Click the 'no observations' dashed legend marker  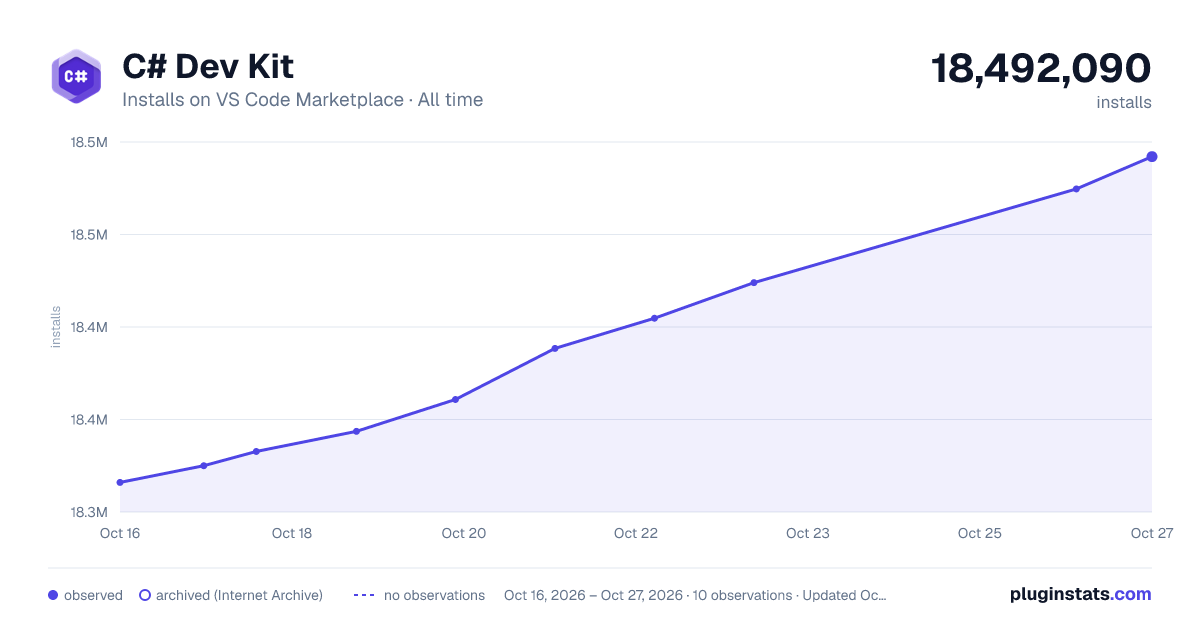(364, 595)
